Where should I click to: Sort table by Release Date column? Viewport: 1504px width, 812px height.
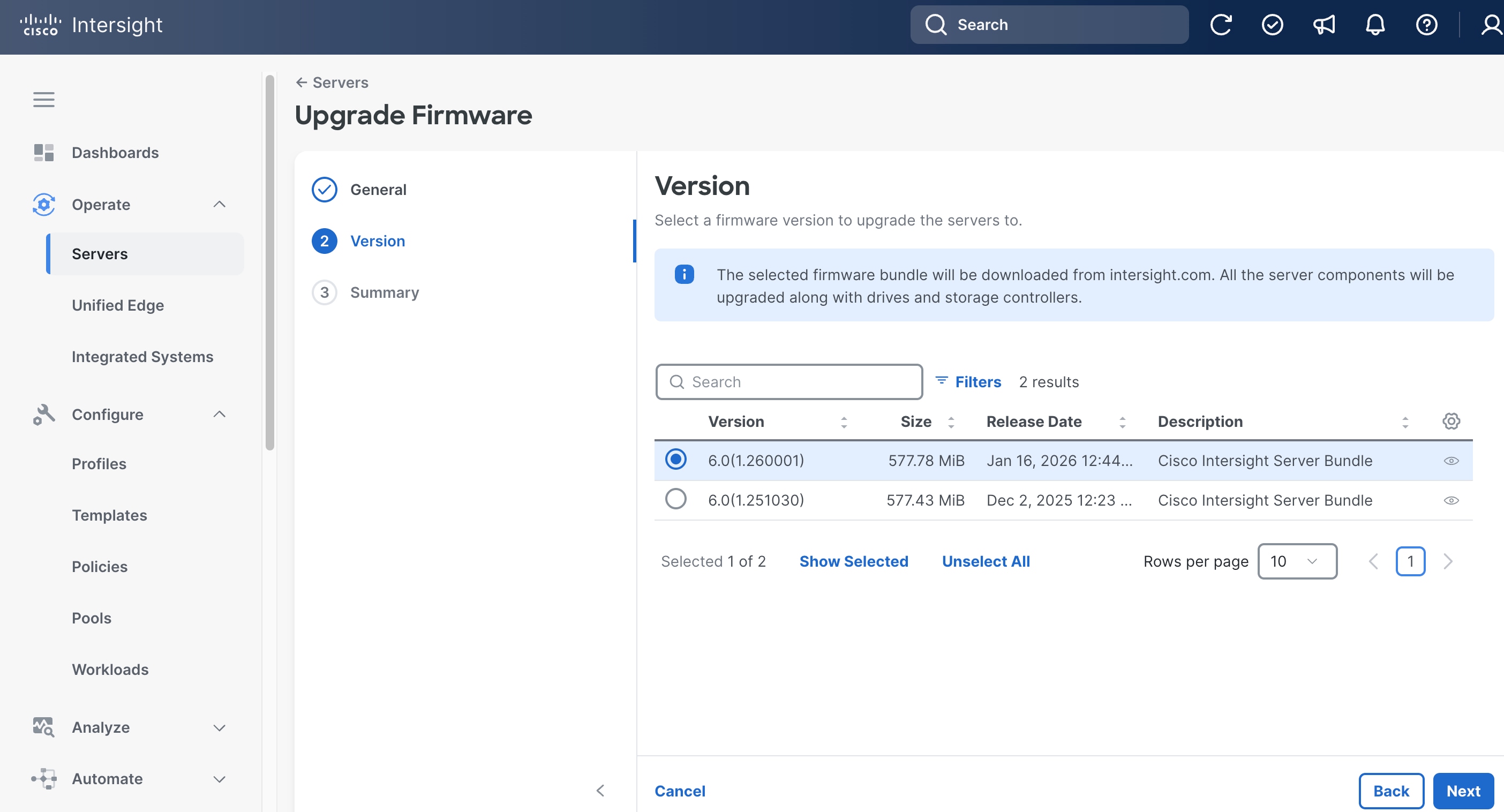pos(1122,422)
